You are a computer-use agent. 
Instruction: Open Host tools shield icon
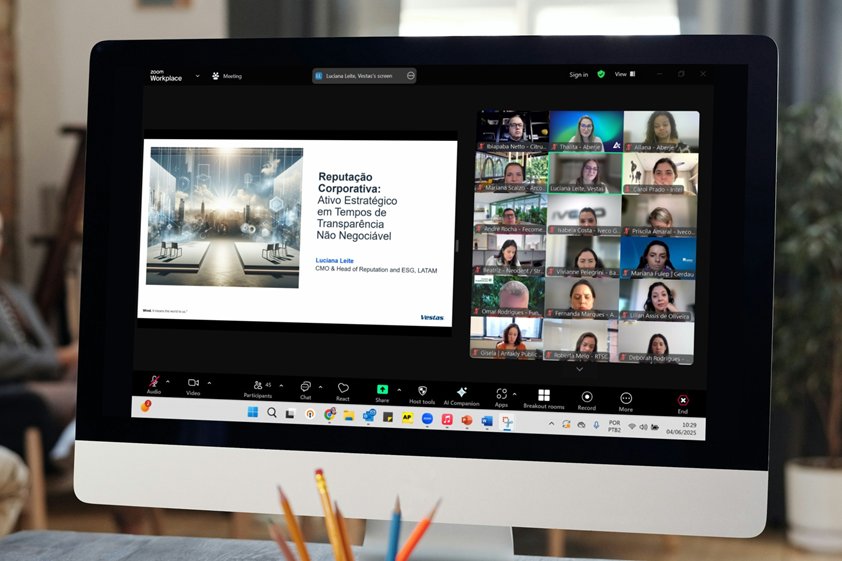422,392
